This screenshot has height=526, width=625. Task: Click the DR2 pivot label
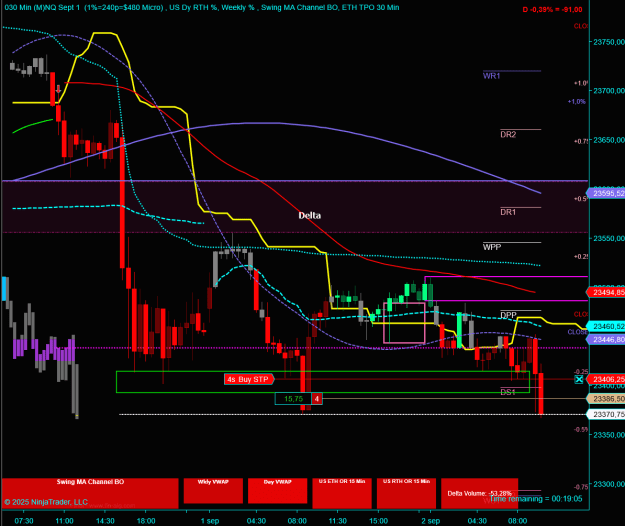508,134
